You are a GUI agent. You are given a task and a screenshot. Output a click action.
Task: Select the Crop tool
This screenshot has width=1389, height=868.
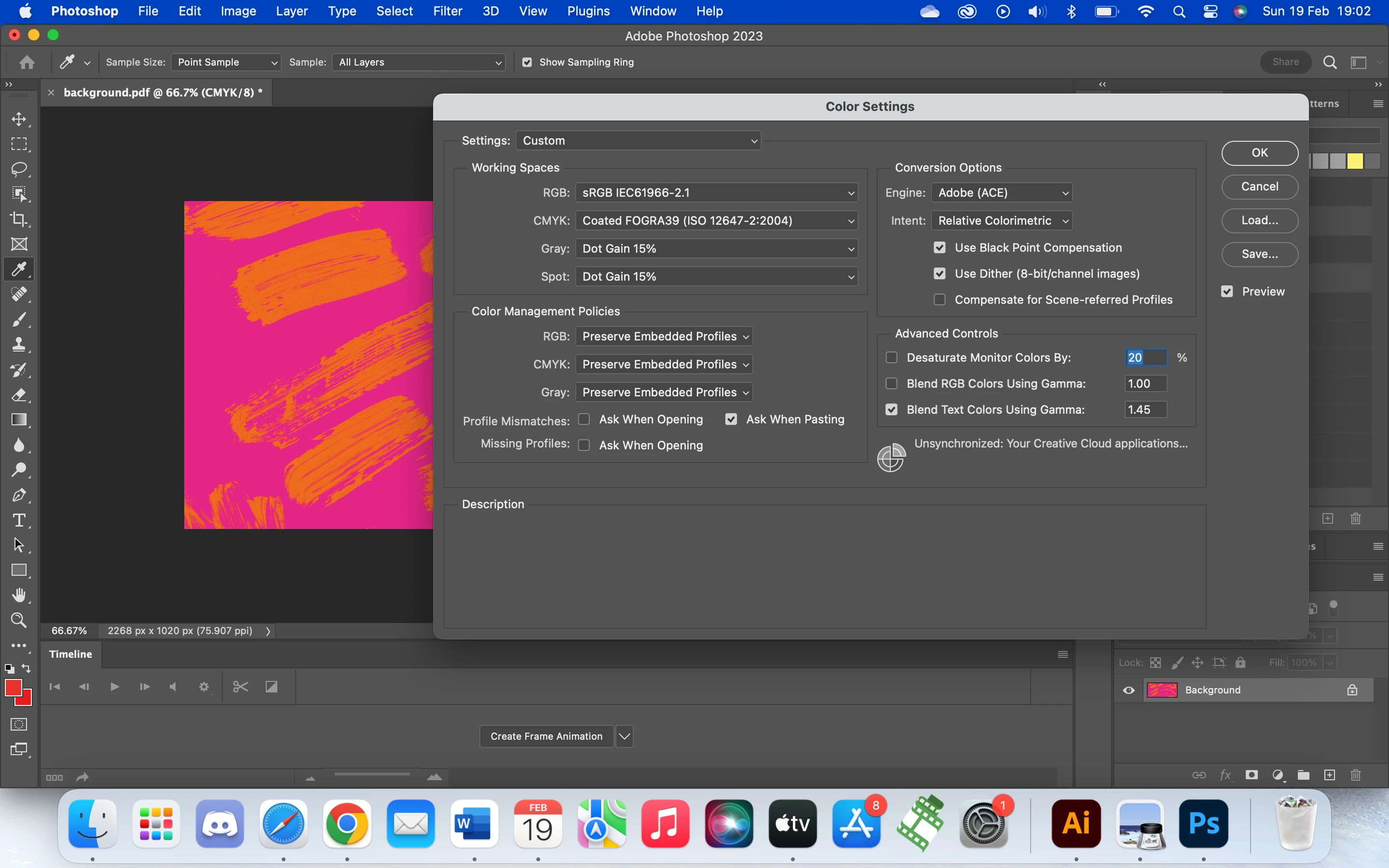point(19,219)
